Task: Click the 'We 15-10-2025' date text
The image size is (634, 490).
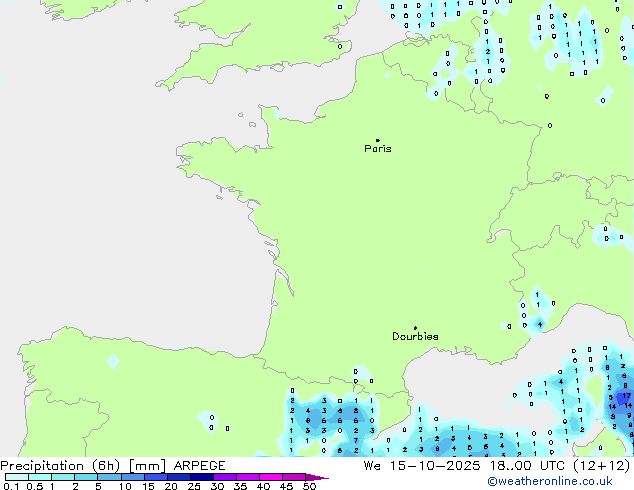Action: pos(422,466)
